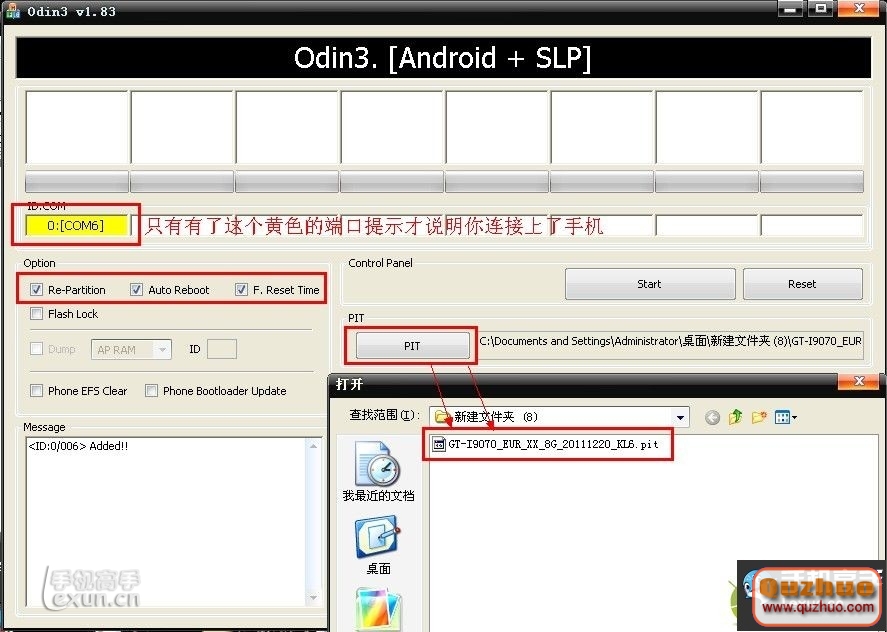
Task: Open the view menu icon in dialog
Action: [786, 418]
